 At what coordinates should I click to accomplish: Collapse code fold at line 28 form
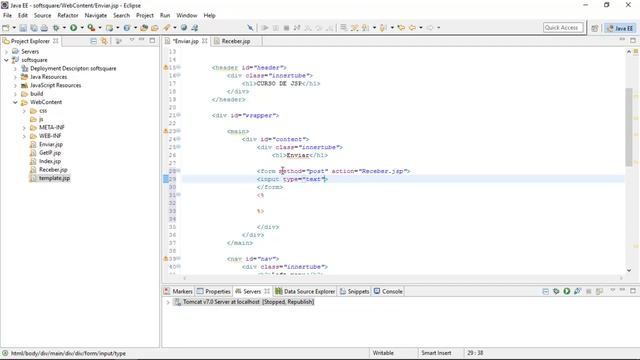click(x=178, y=171)
